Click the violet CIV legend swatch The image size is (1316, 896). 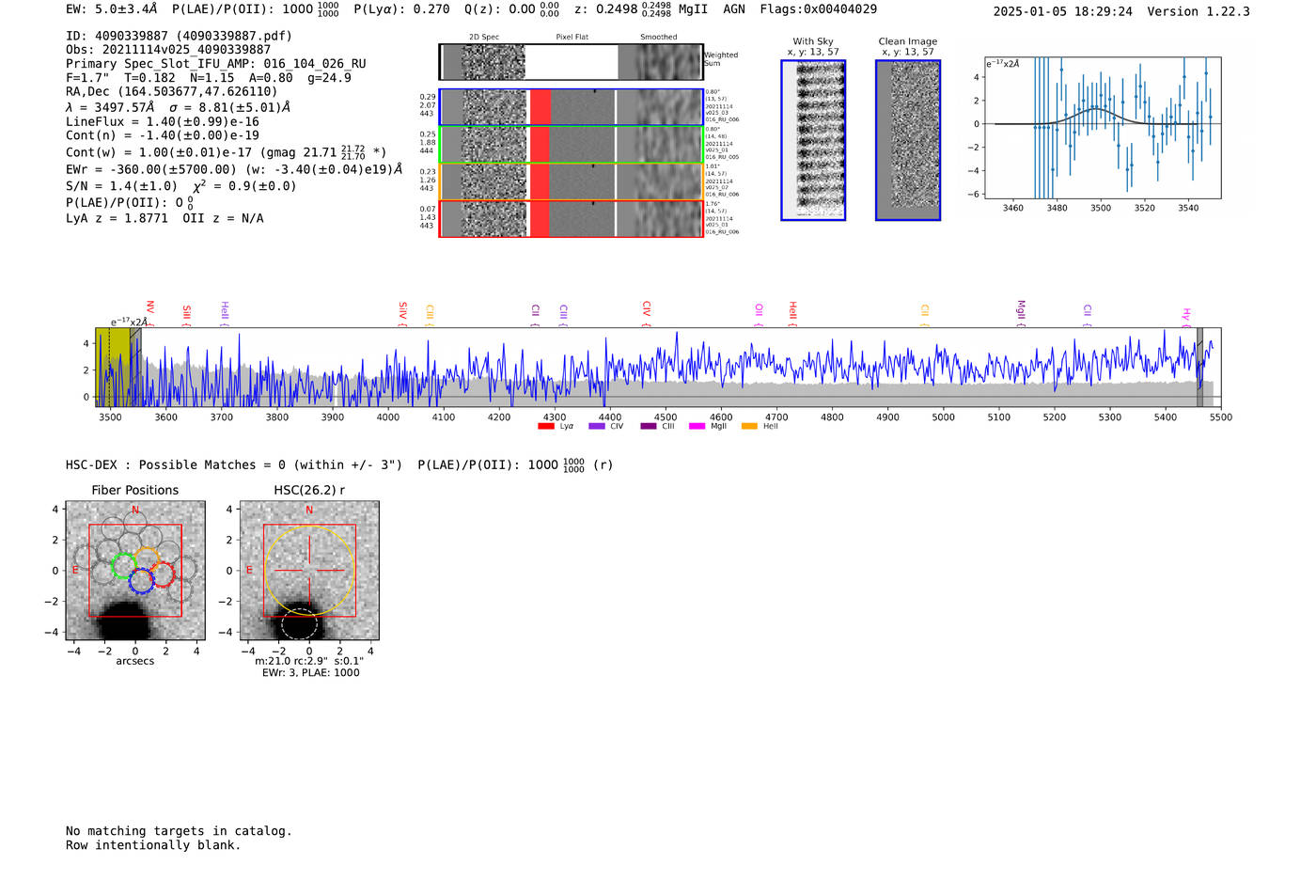coord(596,427)
